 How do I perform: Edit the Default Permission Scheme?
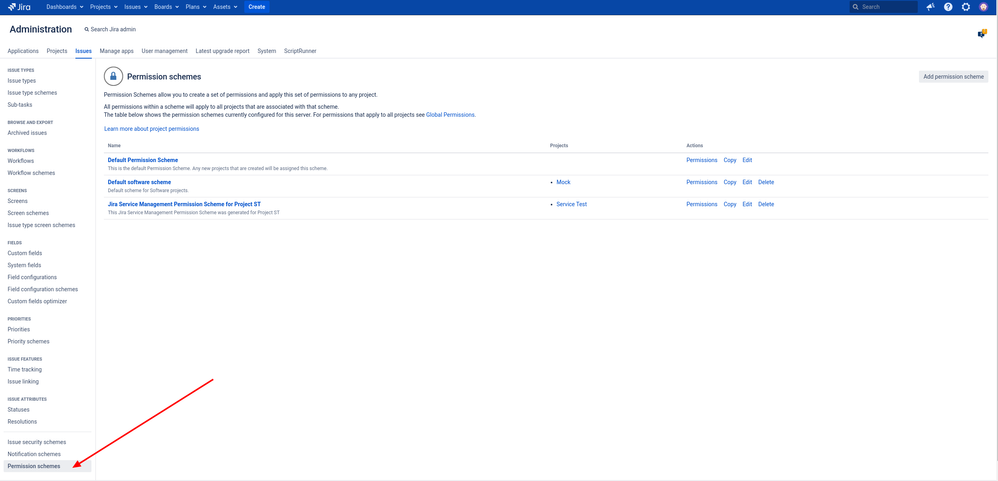(747, 160)
